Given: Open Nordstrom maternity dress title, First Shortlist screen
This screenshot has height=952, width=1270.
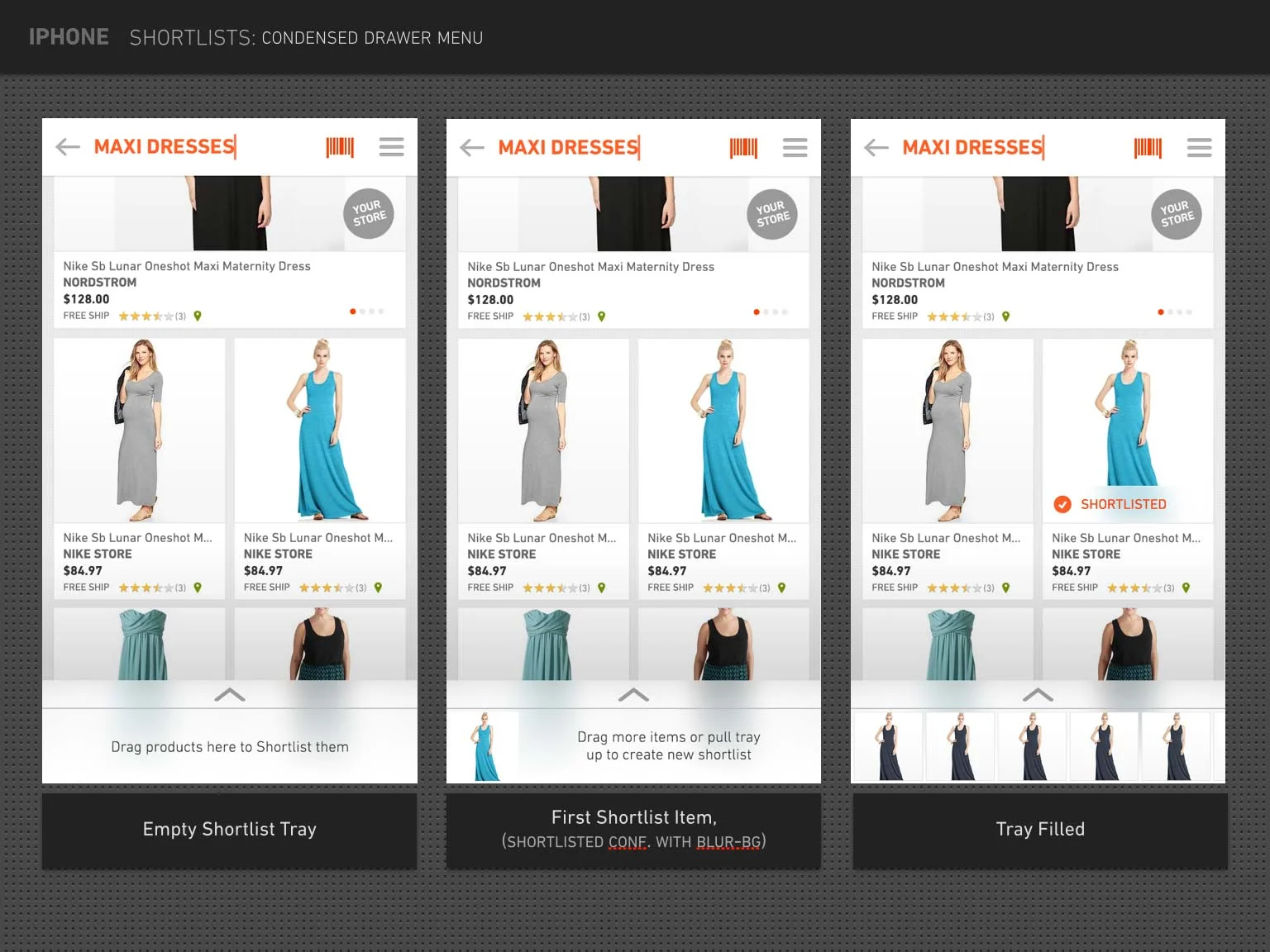Looking at the screenshot, I should click(591, 267).
